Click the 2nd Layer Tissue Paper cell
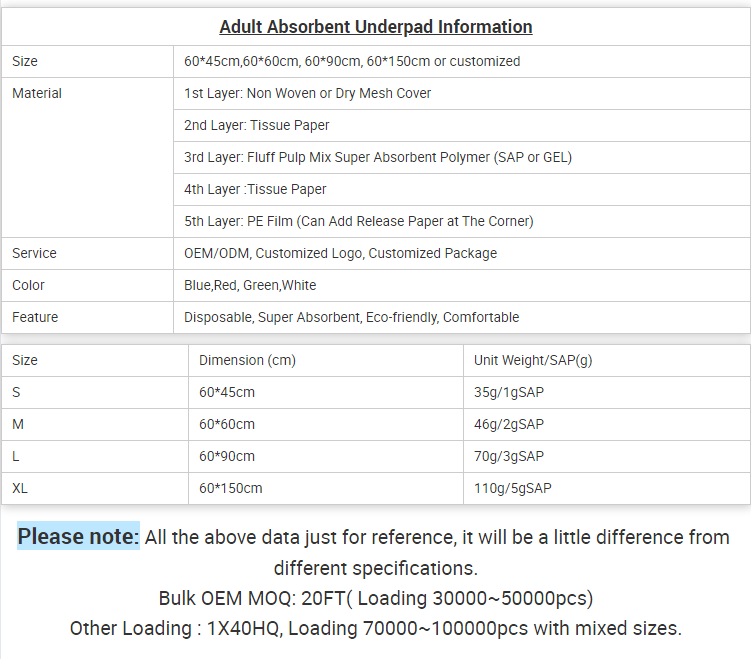751x659 pixels. pos(257,125)
